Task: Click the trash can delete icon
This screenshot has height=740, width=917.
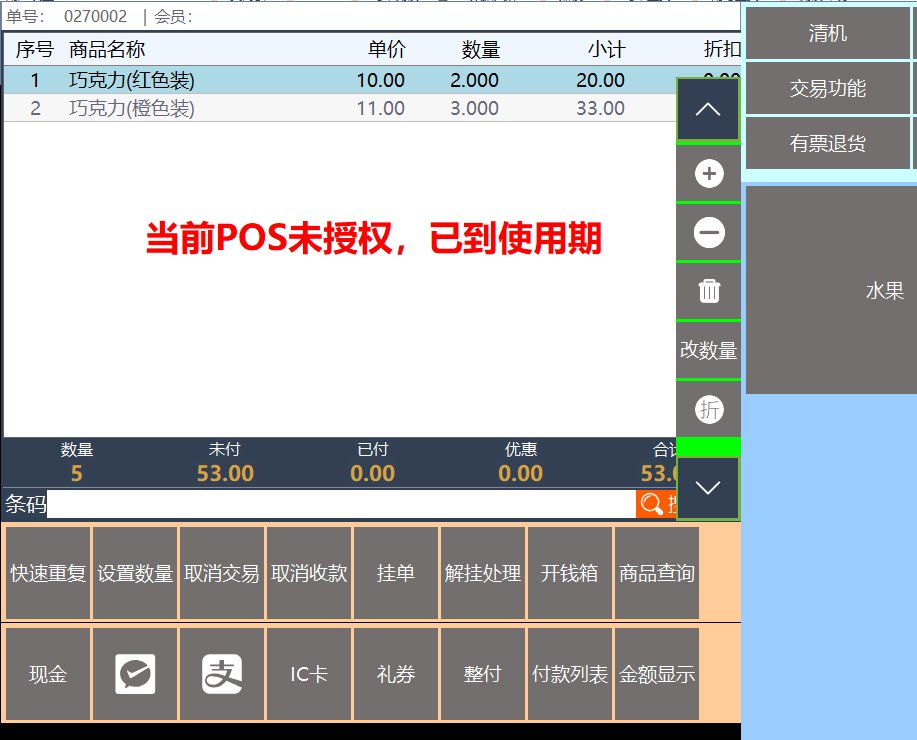Action: [x=709, y=291]
